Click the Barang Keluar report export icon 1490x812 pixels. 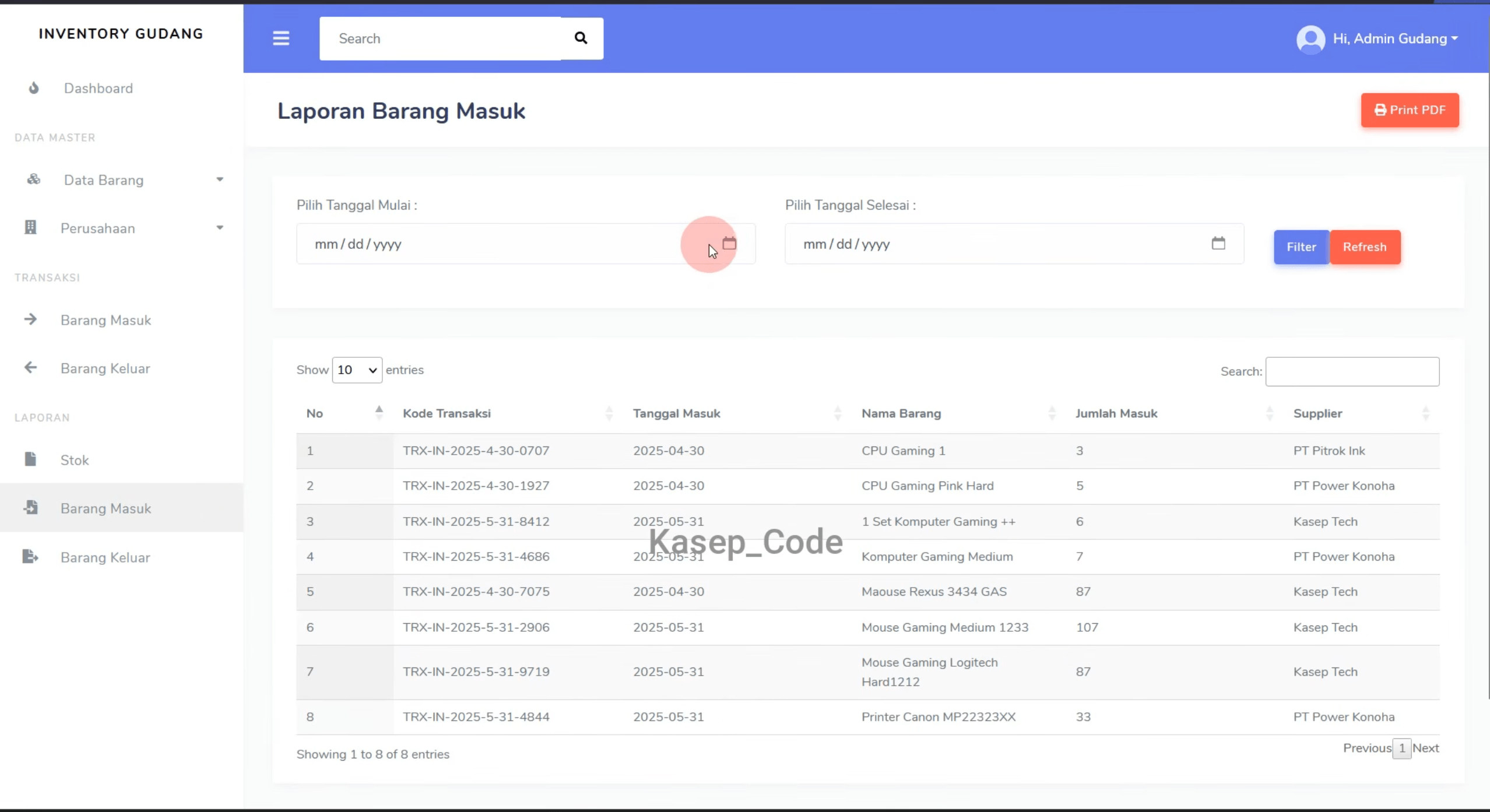pyautogui.click(x=30, y=557)
